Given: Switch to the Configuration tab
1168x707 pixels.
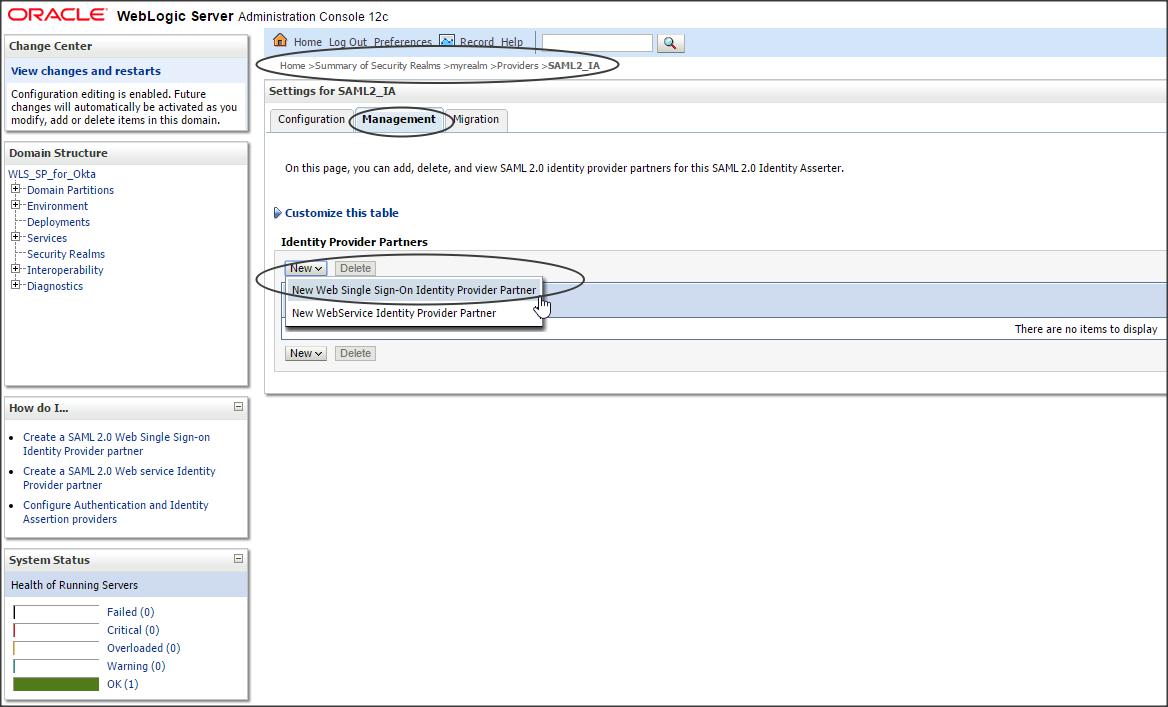Looking at the screenshot, I should coord(311,119).
